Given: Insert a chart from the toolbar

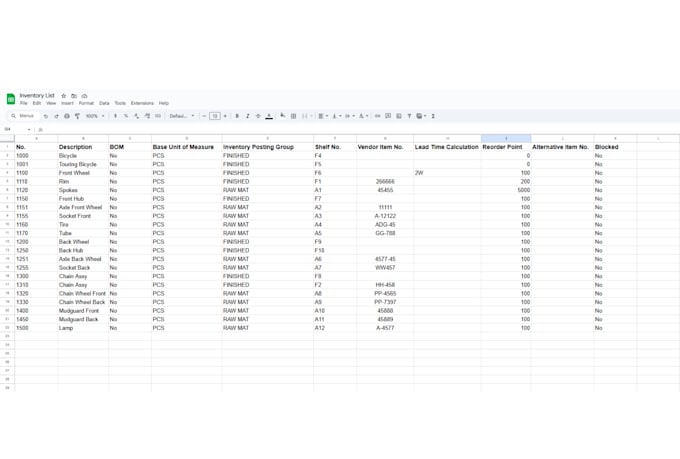Looking at the screenshot, I should pyautogui.click(x=399, y=116).
